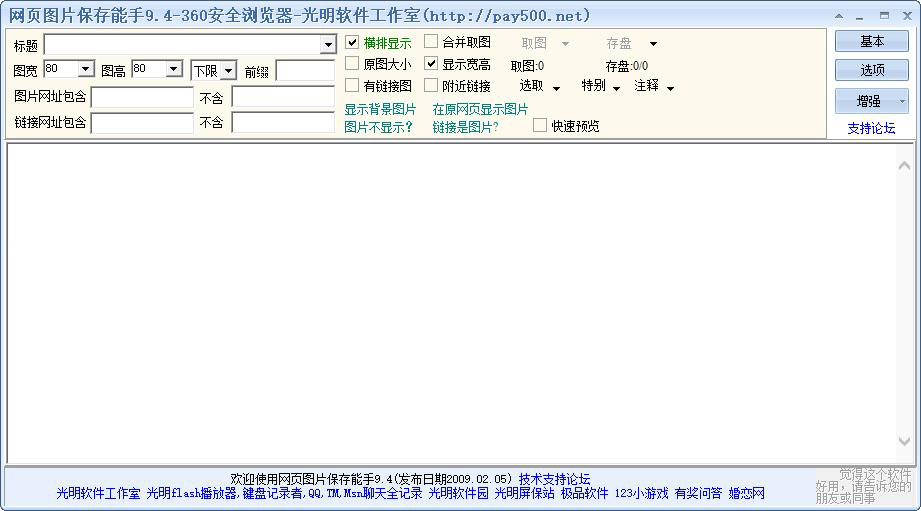The height and width of the screenshot is (511, 921).
Task: Open the 光明flash播放器 link
Action: pyautogui.click(x=191, y=493)
